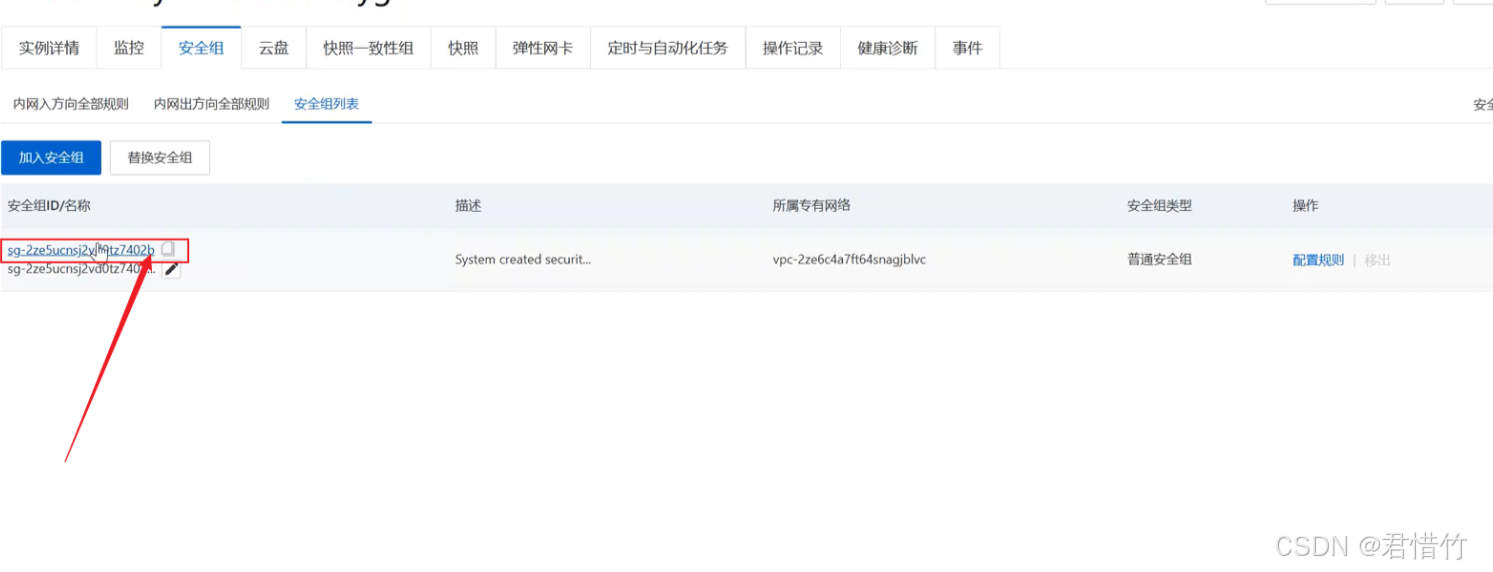Click the security group name text below ID
Viewport: 1493px width, 572px height.
coord(81,269)
